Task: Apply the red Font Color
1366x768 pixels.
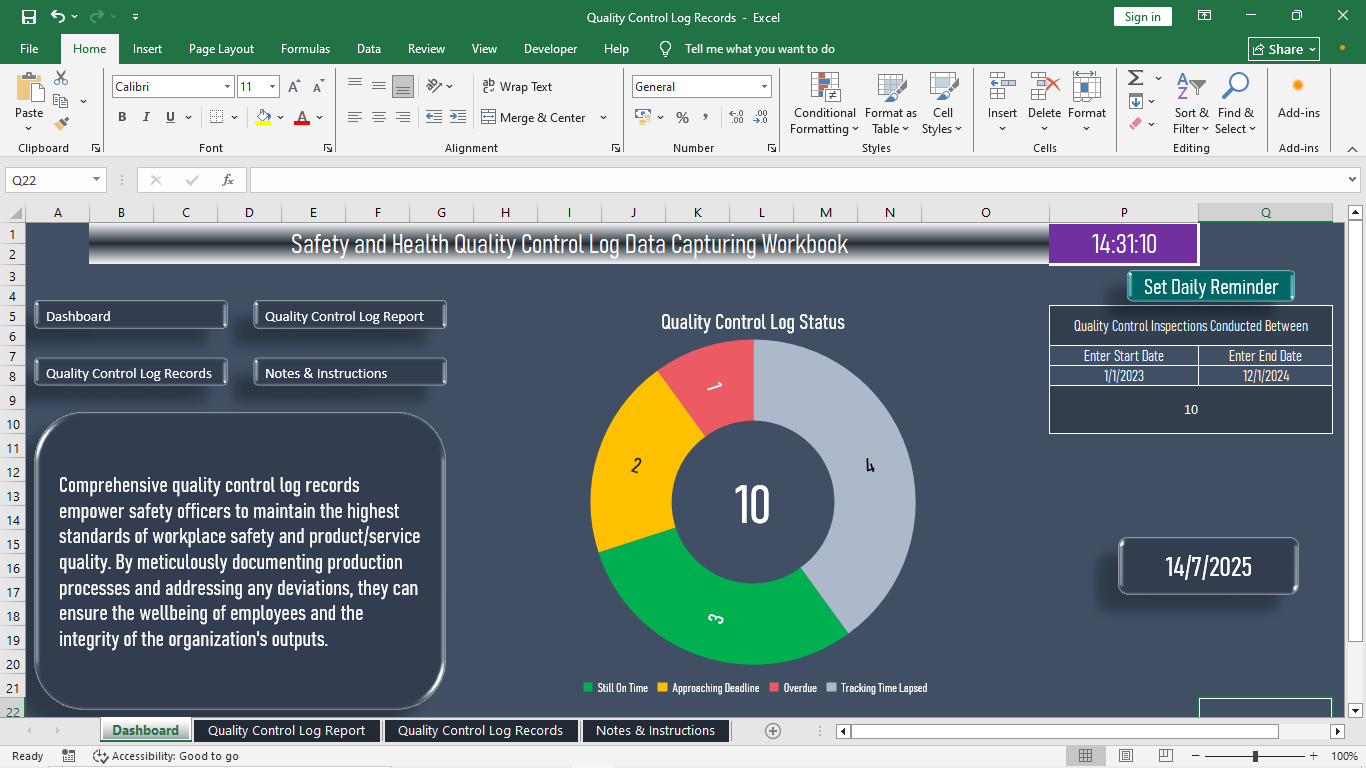Action: (x=302, y=117)
